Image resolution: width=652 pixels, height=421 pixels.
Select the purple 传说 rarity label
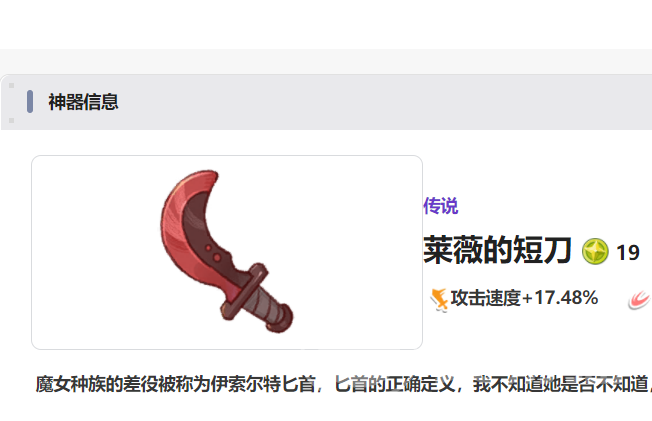(x=441, y=206)
